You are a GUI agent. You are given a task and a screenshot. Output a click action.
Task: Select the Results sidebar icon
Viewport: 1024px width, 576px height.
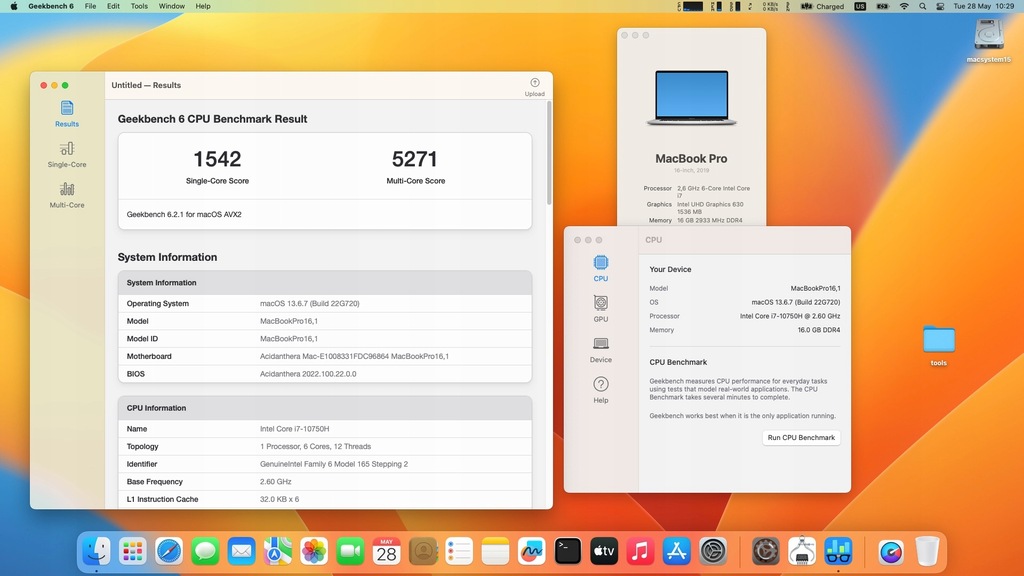(x=67, y=113)
